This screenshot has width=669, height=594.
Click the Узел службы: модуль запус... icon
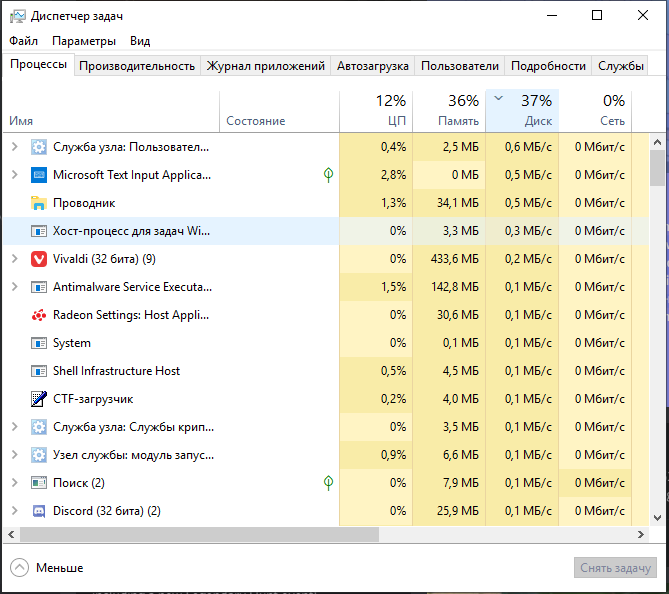click(x=39, y=455)
